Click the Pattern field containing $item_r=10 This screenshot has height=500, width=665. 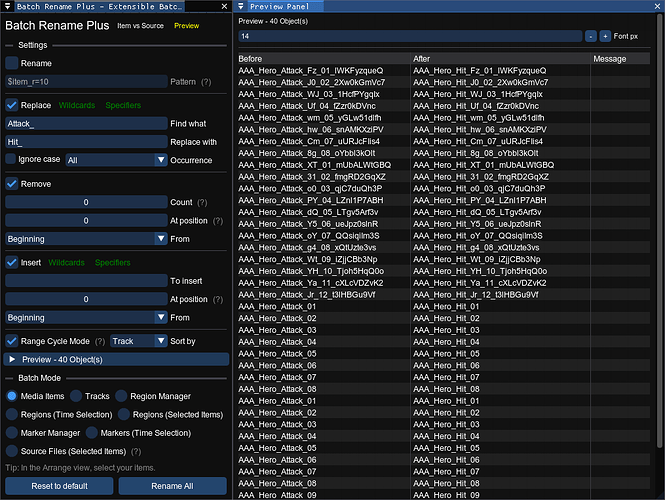86,82
